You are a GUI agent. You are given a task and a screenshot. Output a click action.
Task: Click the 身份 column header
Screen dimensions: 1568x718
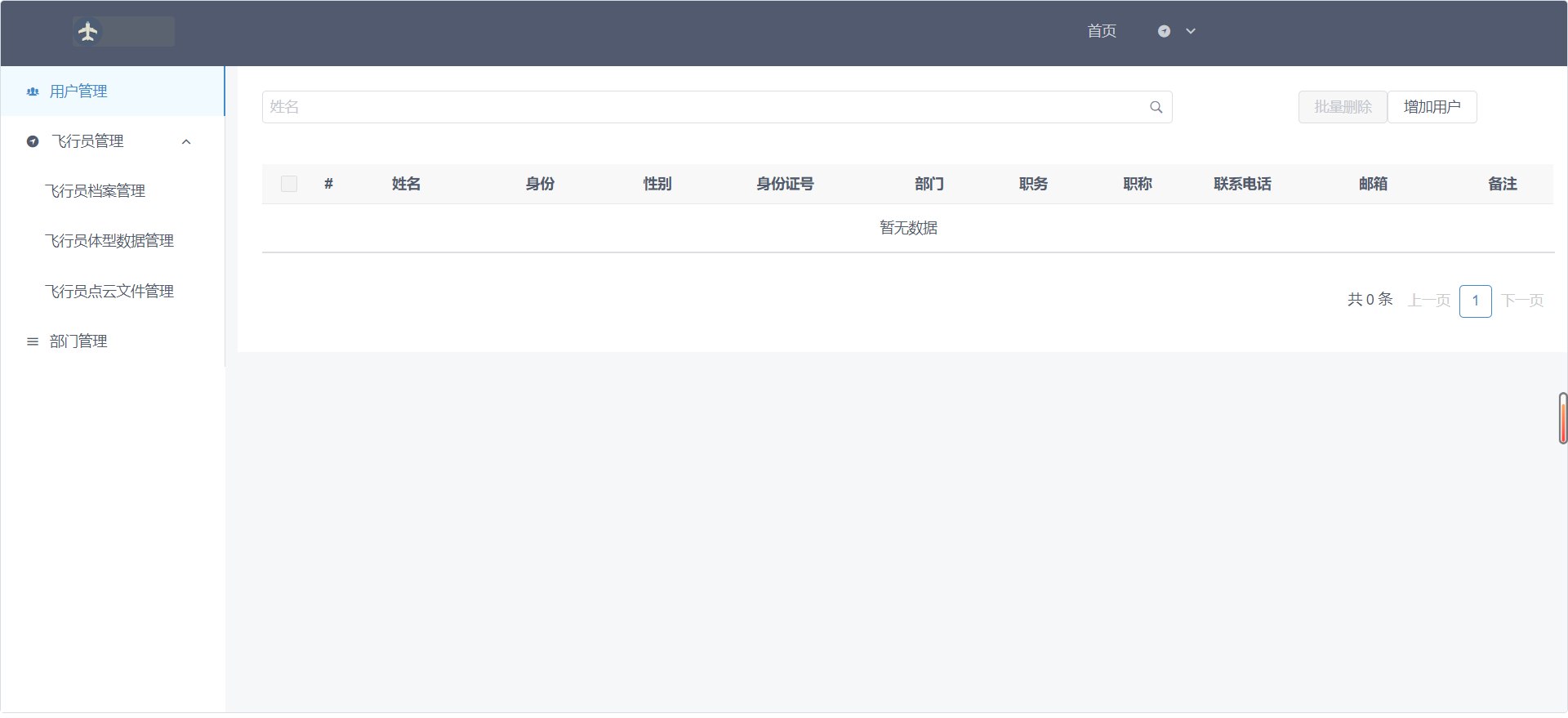(540, 184)
